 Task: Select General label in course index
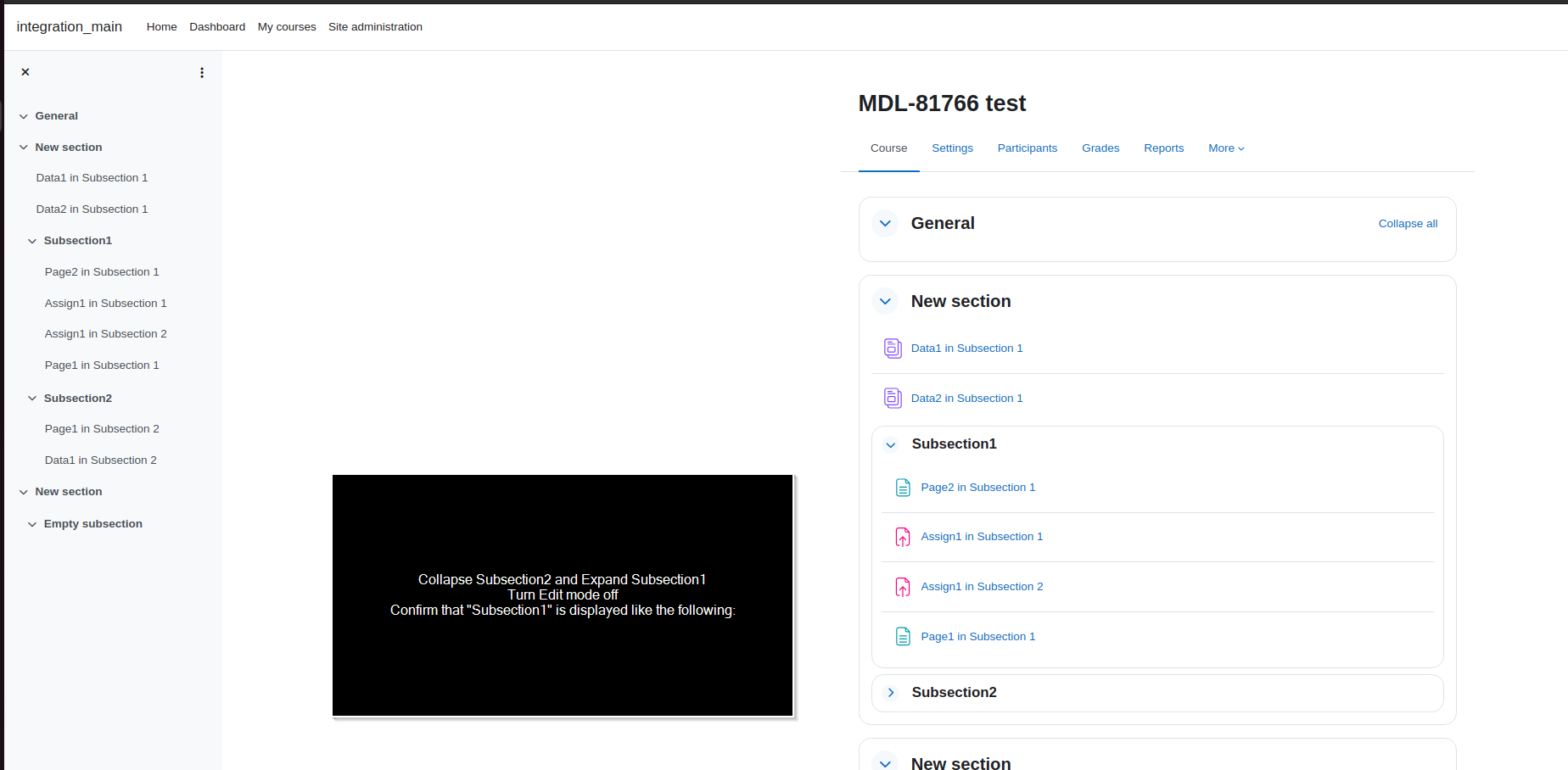tap(56, 116)
